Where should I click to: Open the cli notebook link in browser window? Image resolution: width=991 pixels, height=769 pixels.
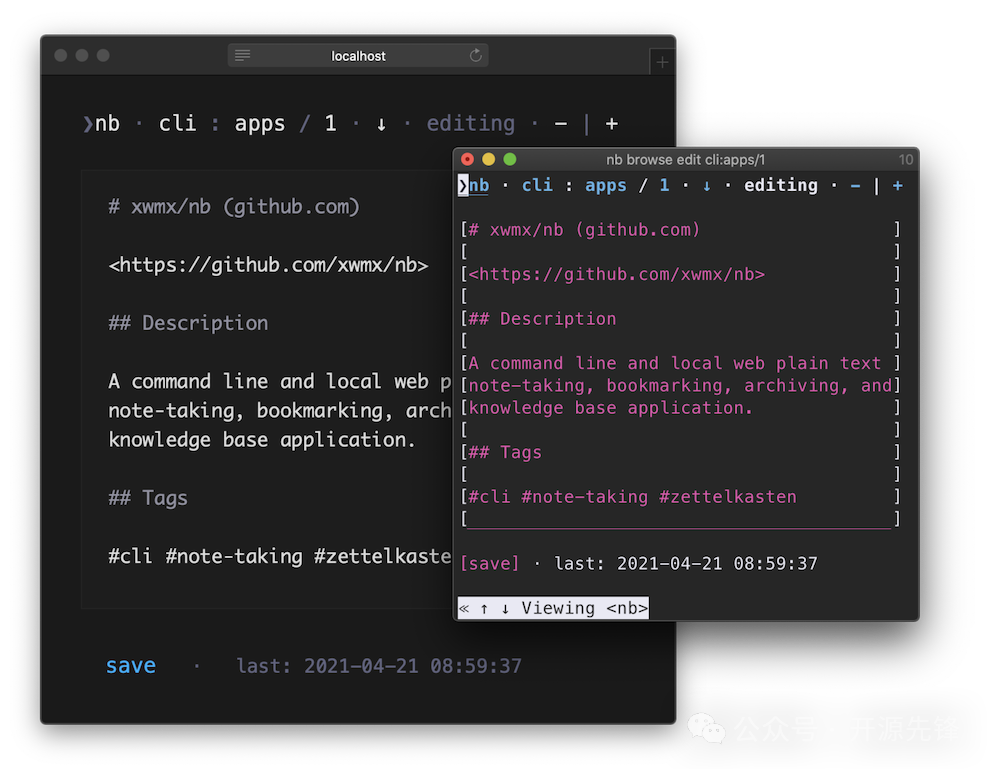pyautogui.click(x=177, y=123)
